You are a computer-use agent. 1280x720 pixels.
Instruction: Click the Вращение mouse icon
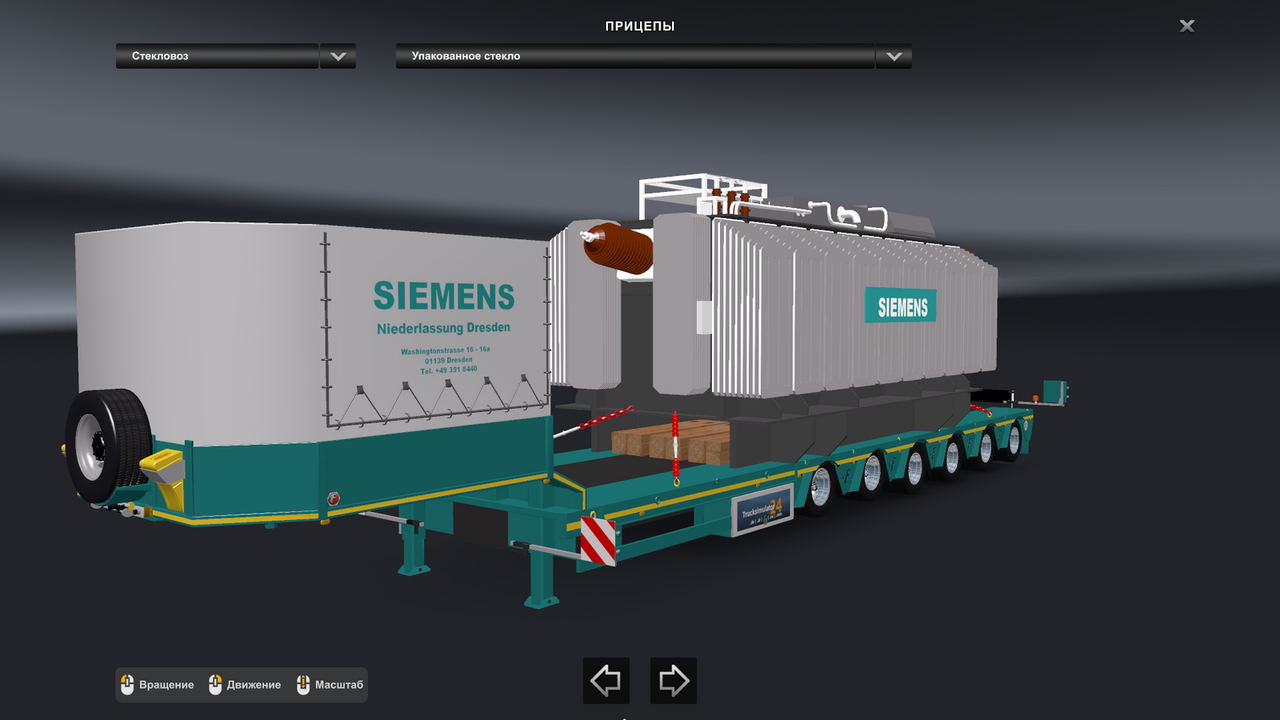tap(127, 685)
